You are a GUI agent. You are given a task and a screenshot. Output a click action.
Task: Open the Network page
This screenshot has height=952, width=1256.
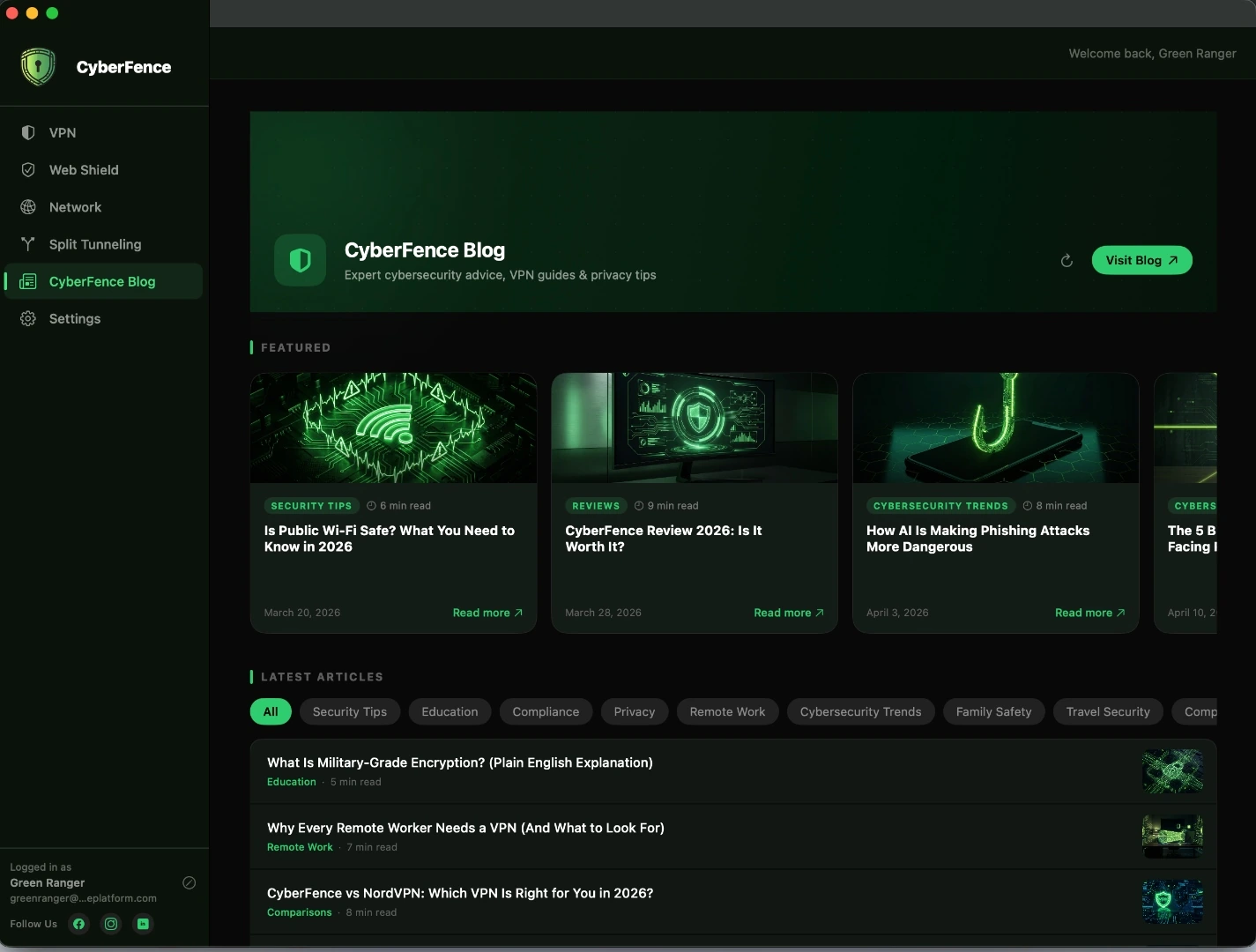coord(104,207)
